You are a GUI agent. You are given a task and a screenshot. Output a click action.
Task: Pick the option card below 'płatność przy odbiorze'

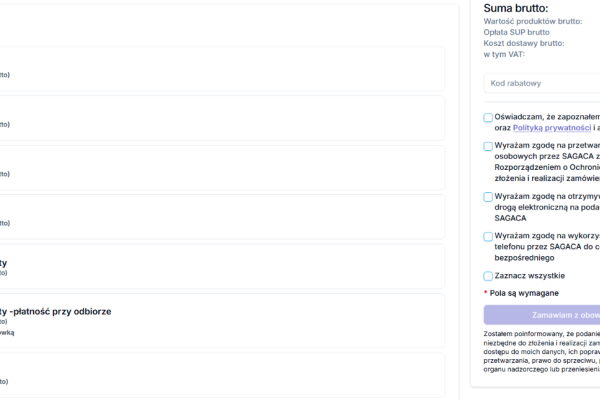(220, 374)
